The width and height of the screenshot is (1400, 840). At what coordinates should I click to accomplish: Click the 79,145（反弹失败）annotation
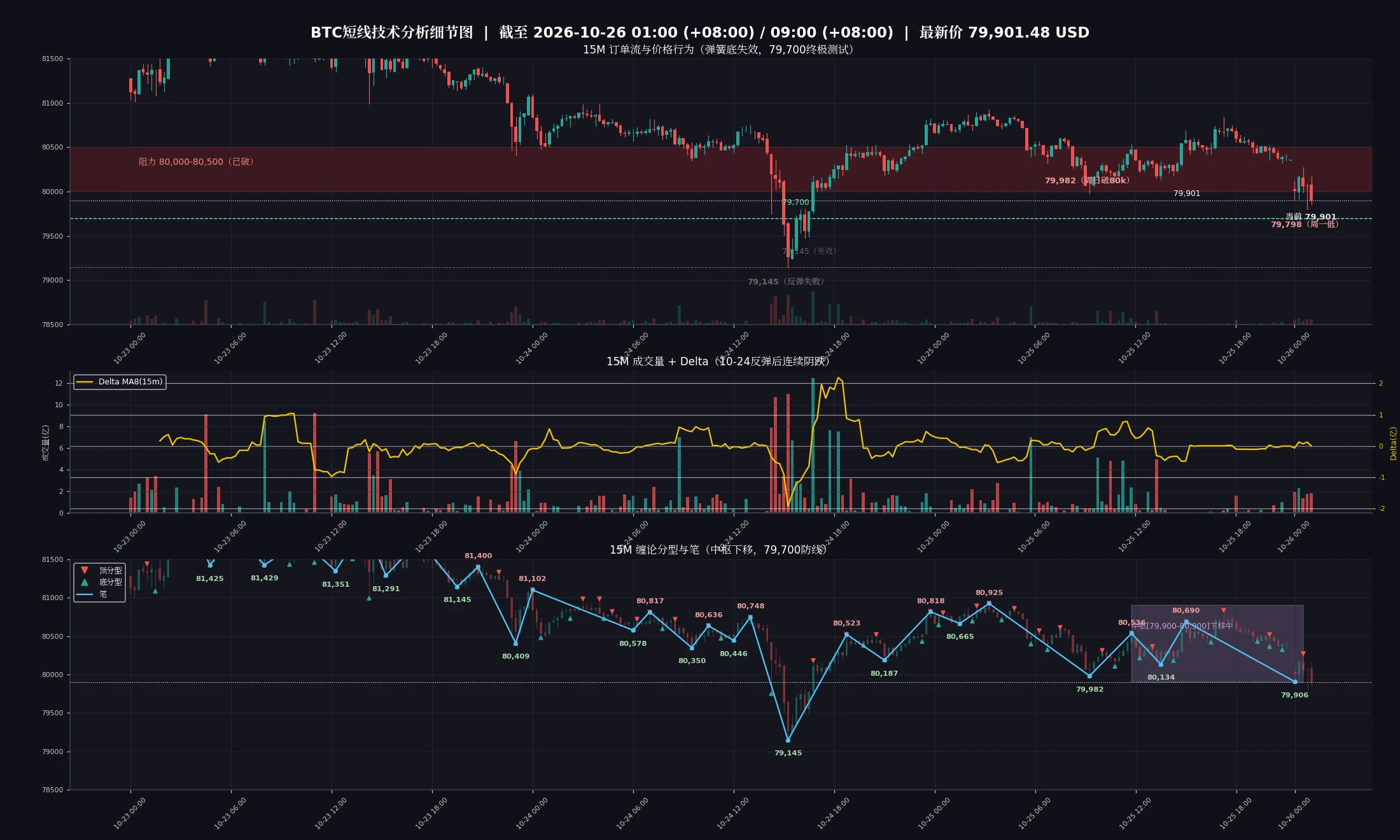(x=786, y=281)
